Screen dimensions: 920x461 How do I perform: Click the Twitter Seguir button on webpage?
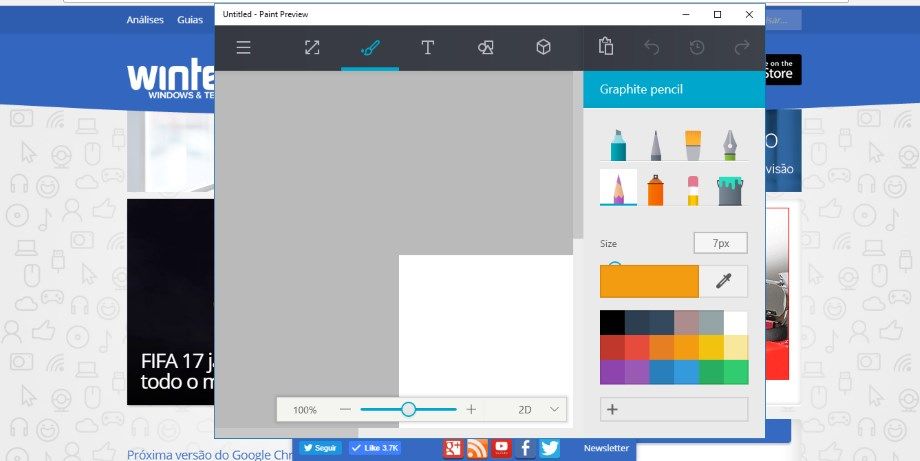pos(320,448)
